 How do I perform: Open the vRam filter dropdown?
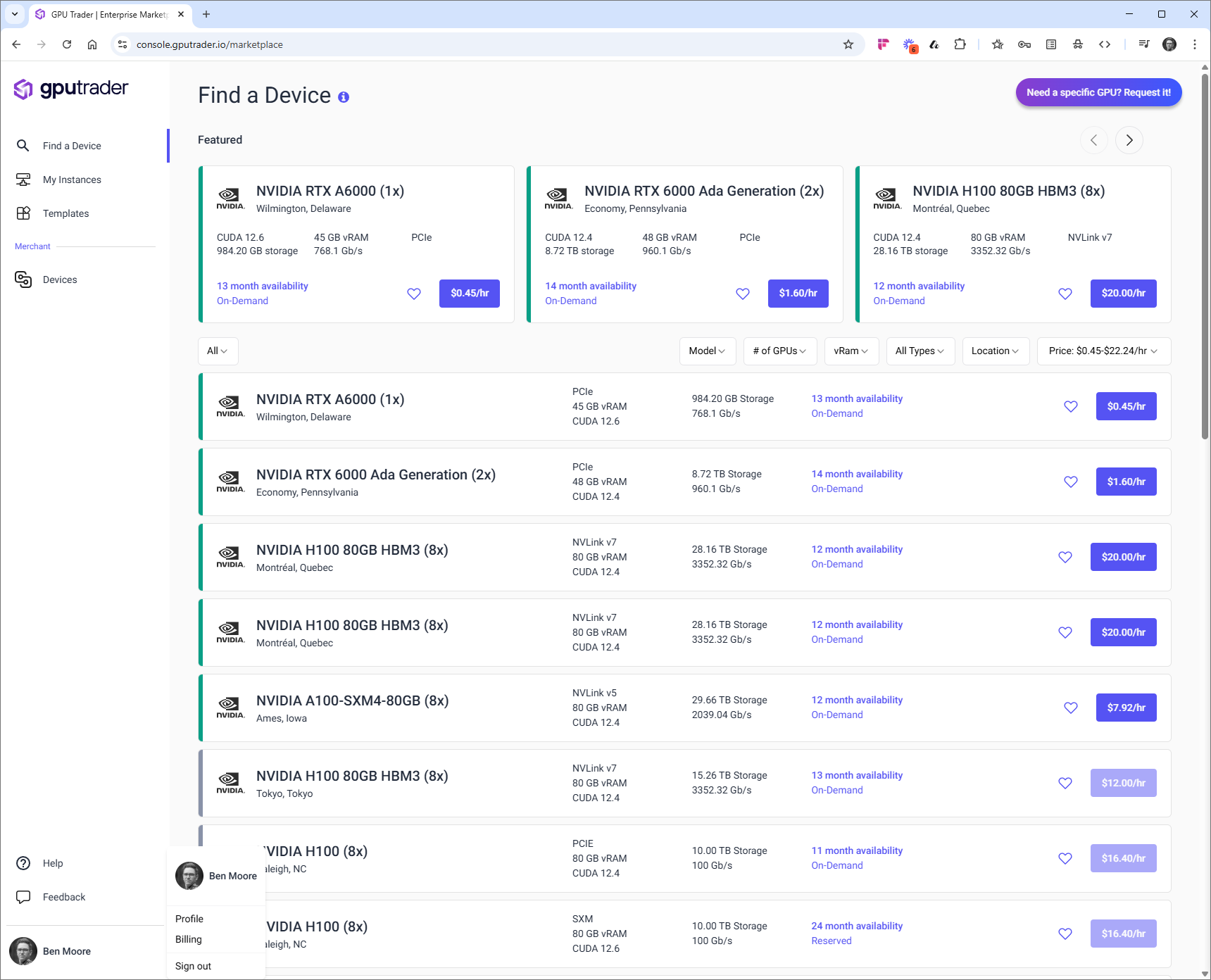[851, 351]
